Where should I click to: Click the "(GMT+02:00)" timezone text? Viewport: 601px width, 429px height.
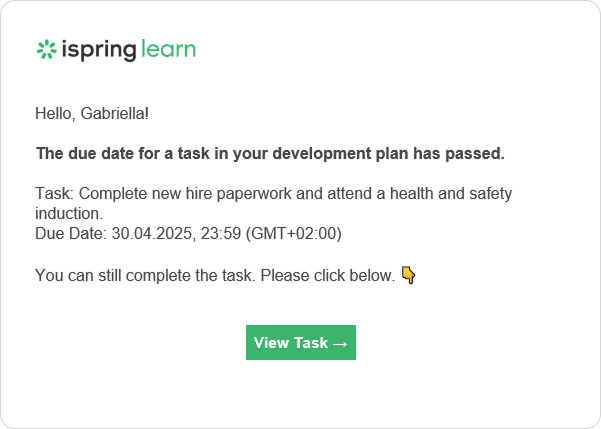pos(294,233)
